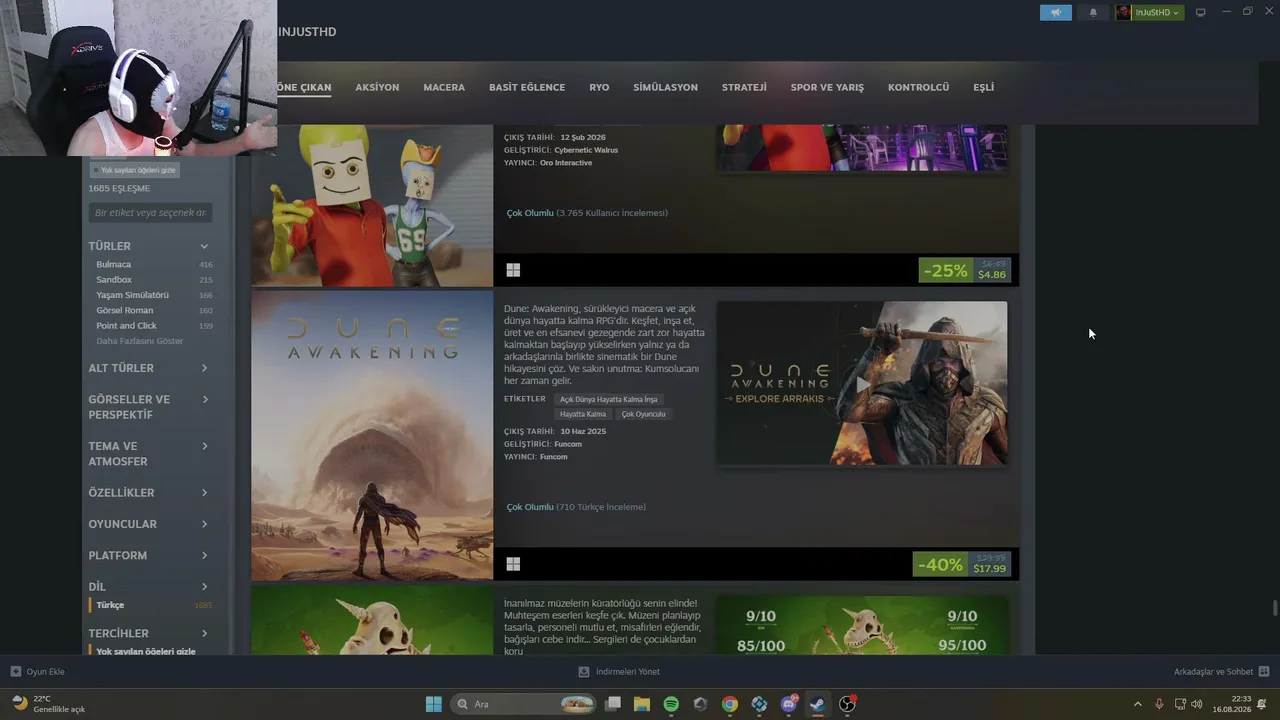Click the Windows platform icon above Dune card
The image size is (1280, 720).
click(513, 270)
